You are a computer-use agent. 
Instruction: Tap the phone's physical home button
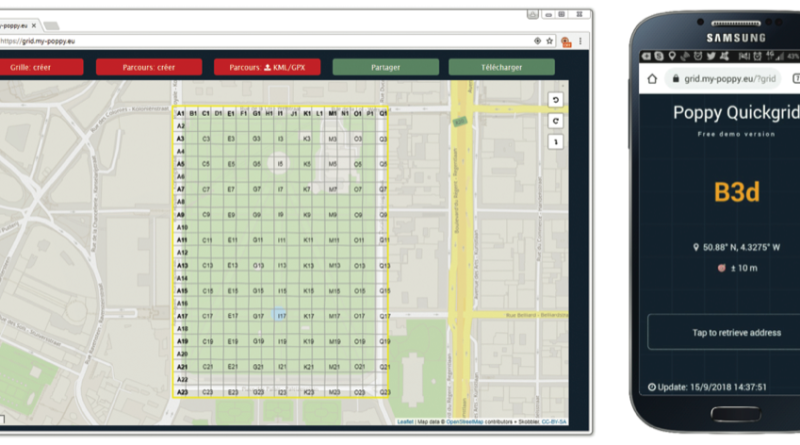click(x=736, y=414)
